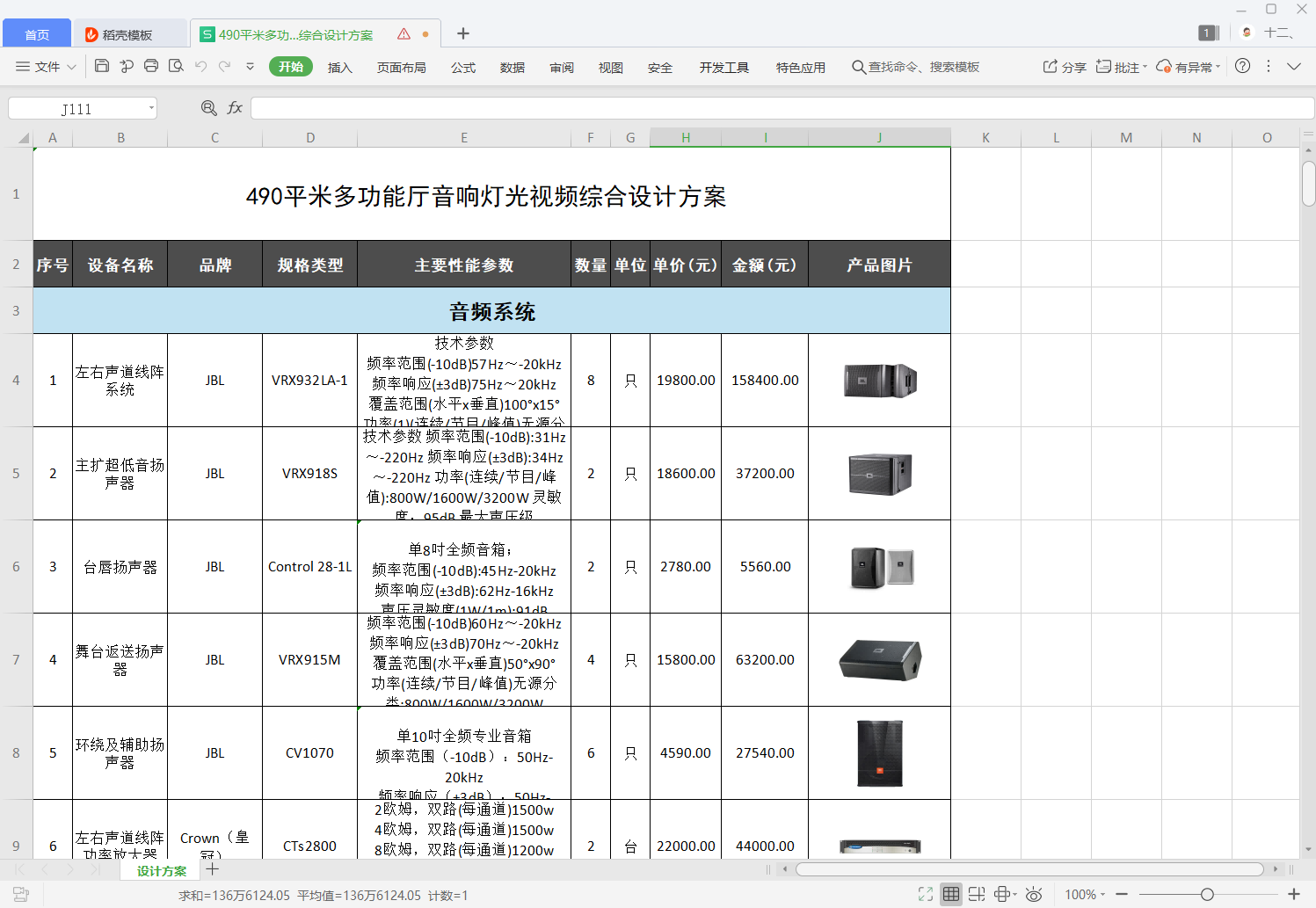Image resolution: width=1316 pixels, height=908 pixels.
Task: Click the Save icon in the toolbar
Action: click(x=101, y=66)
